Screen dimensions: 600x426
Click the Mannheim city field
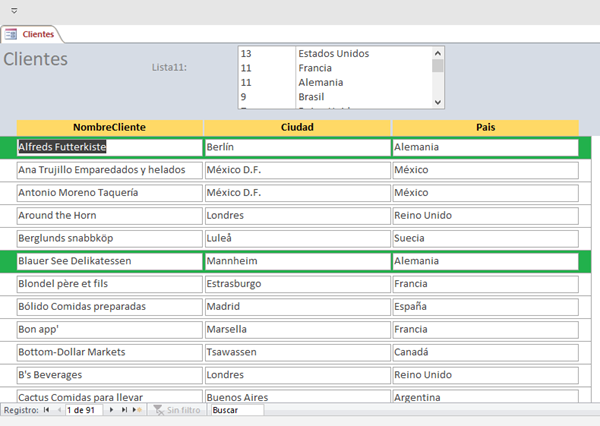pos(297,261)
